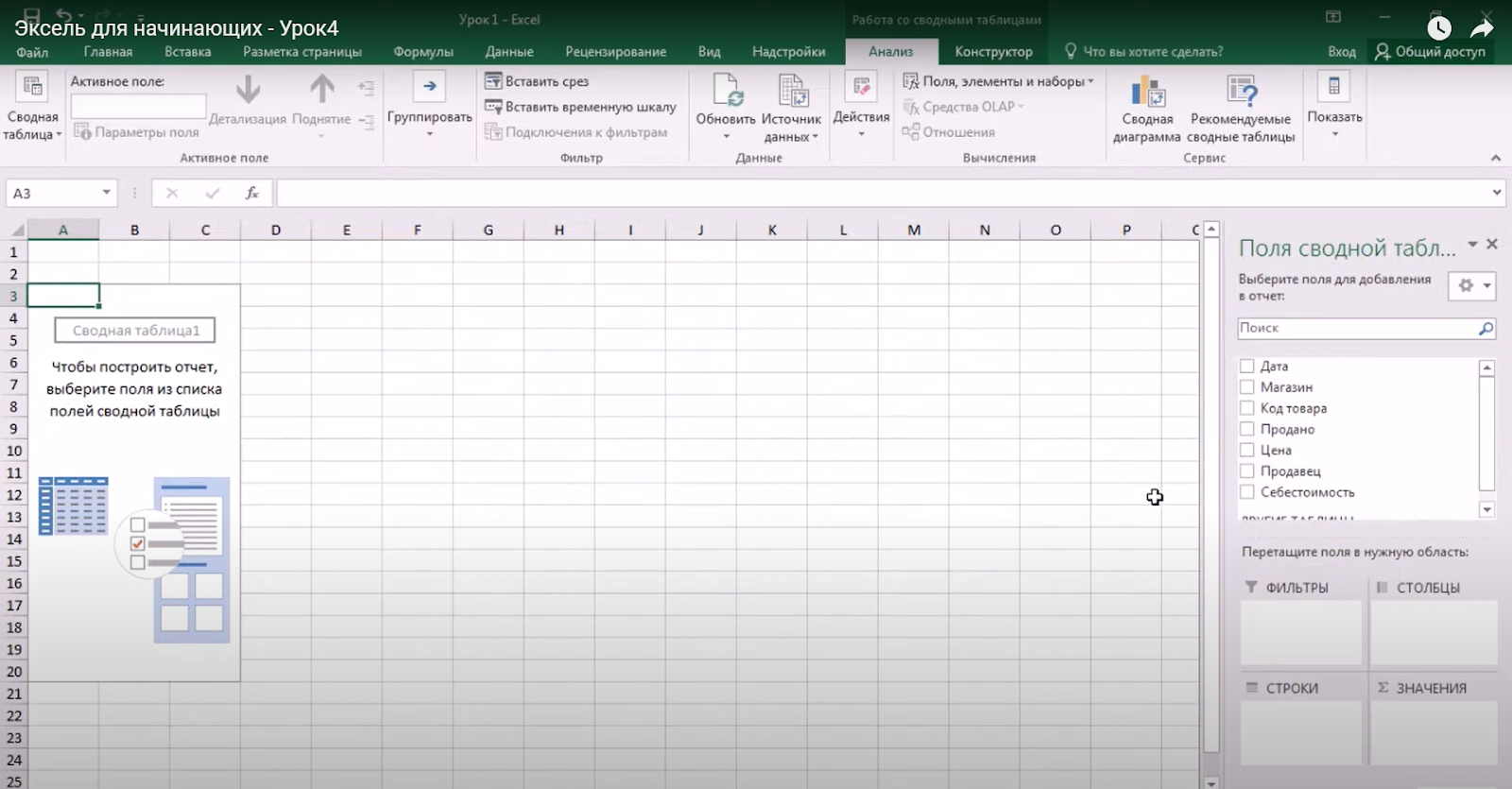
Task: Click the expand field icon beside Поднятие
Action: pyautogui.click(x=367, y=88)
